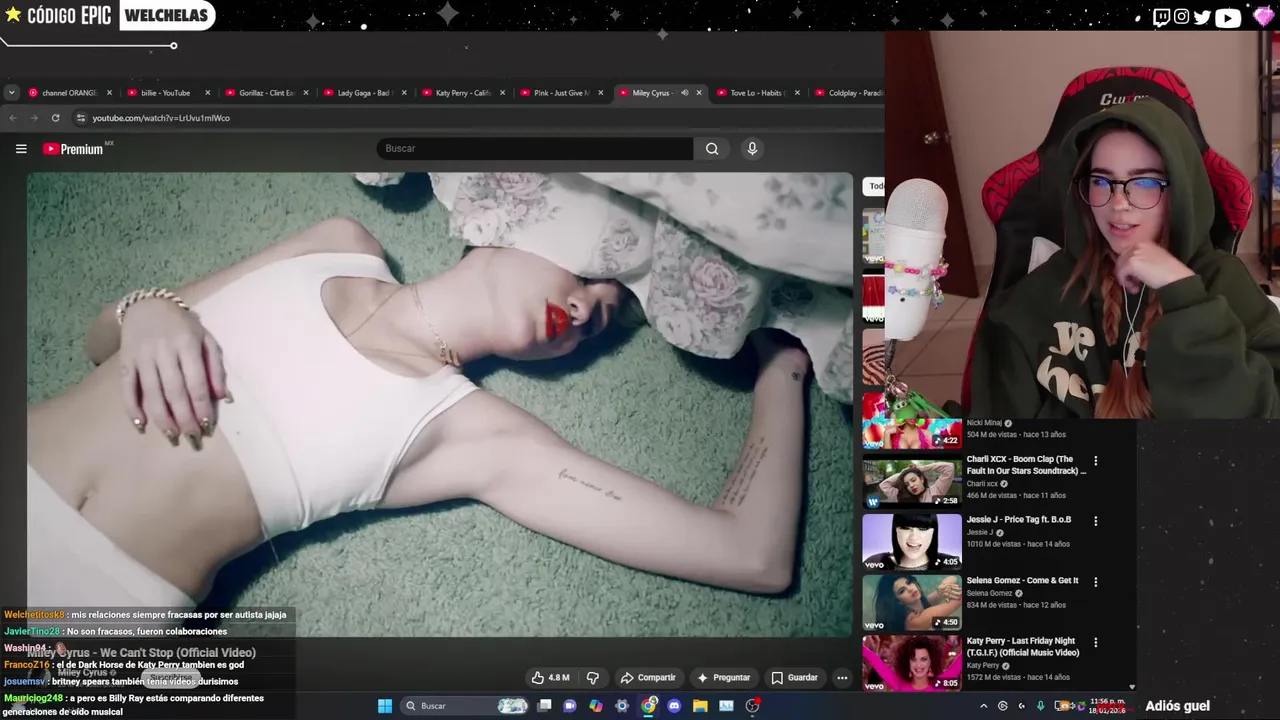The image size is (1280, 720).
Task: Open the Twitch icon in overlay header
Action: pos(1161,16)
